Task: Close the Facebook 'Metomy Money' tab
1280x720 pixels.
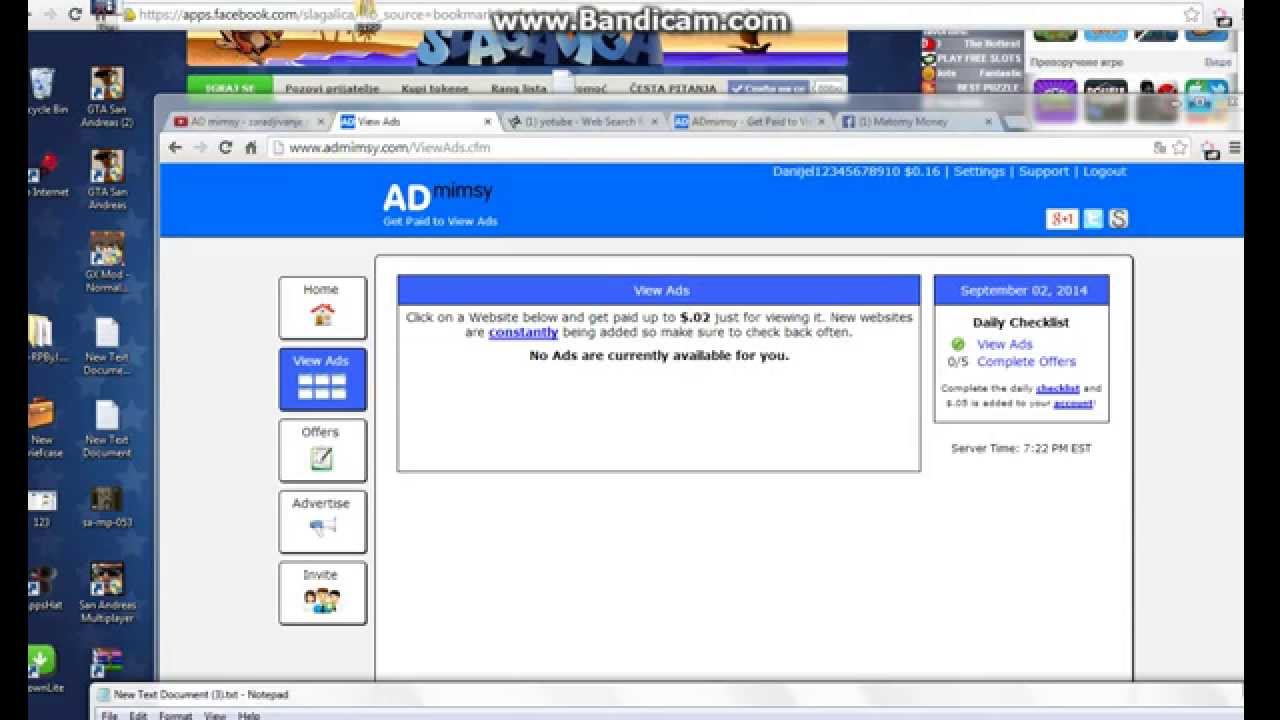Action: pos(989,122)
